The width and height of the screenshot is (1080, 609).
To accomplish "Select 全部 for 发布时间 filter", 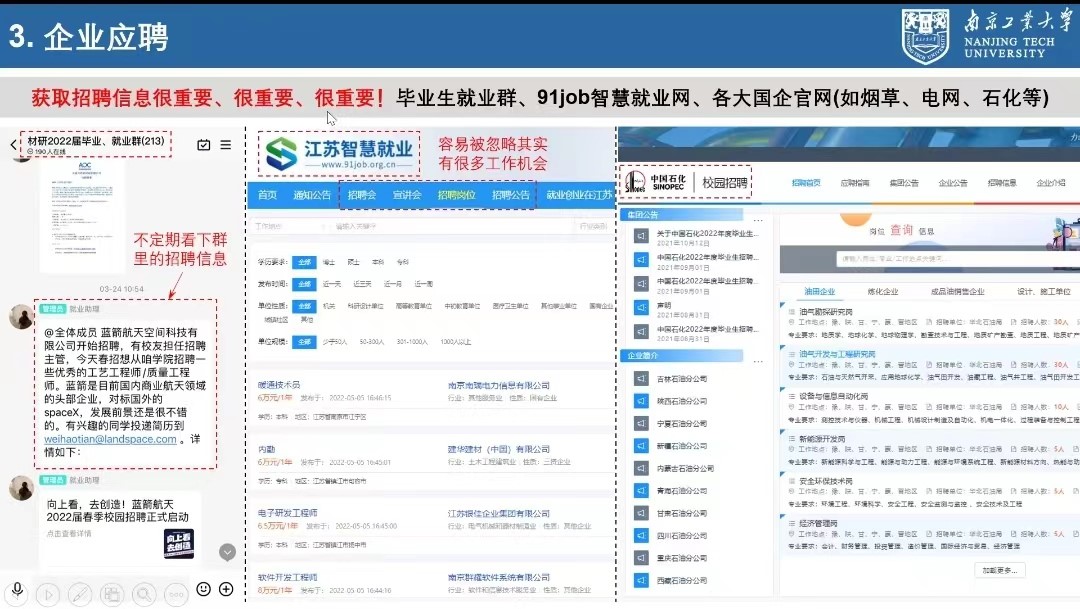I will 304,284.
